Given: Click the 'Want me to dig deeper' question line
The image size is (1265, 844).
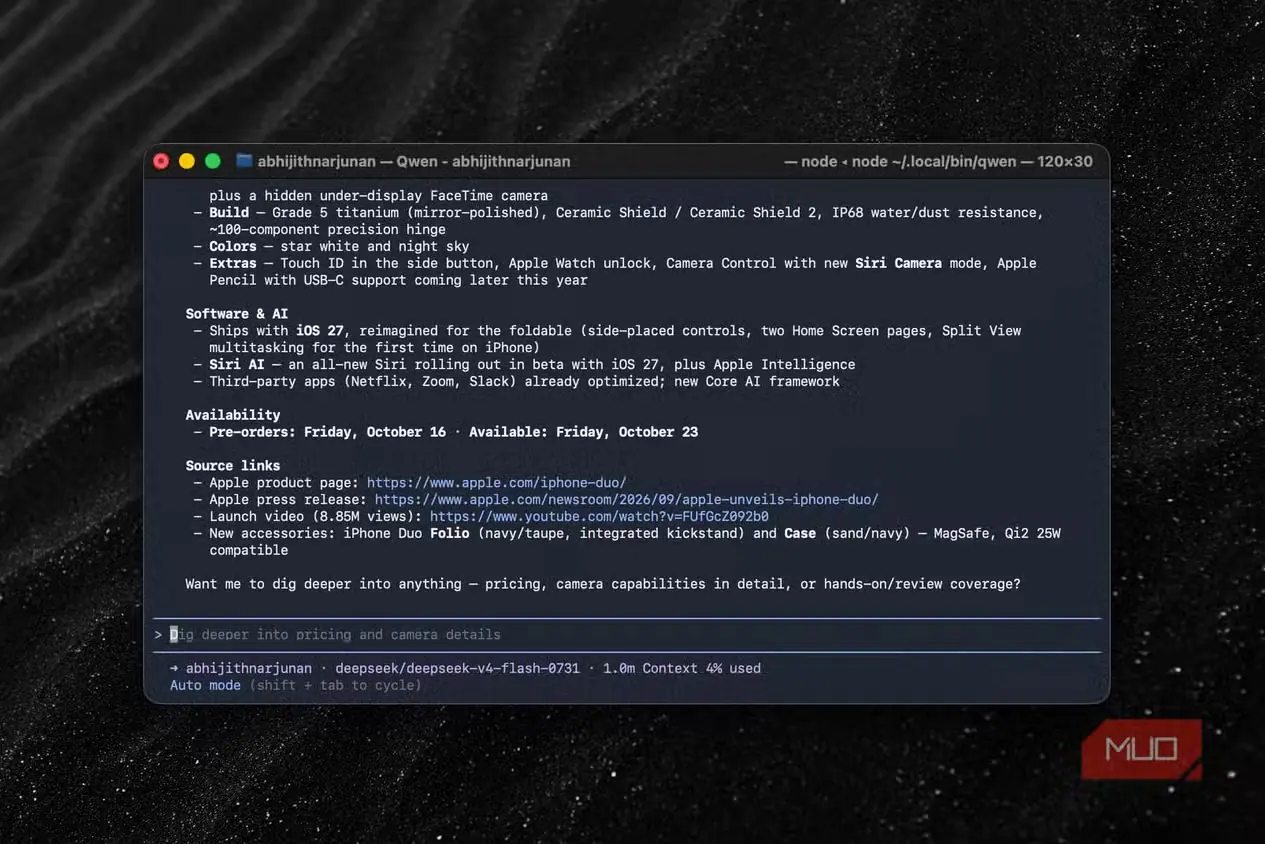Looking at the screenshot, I should [x=603, y=584].
